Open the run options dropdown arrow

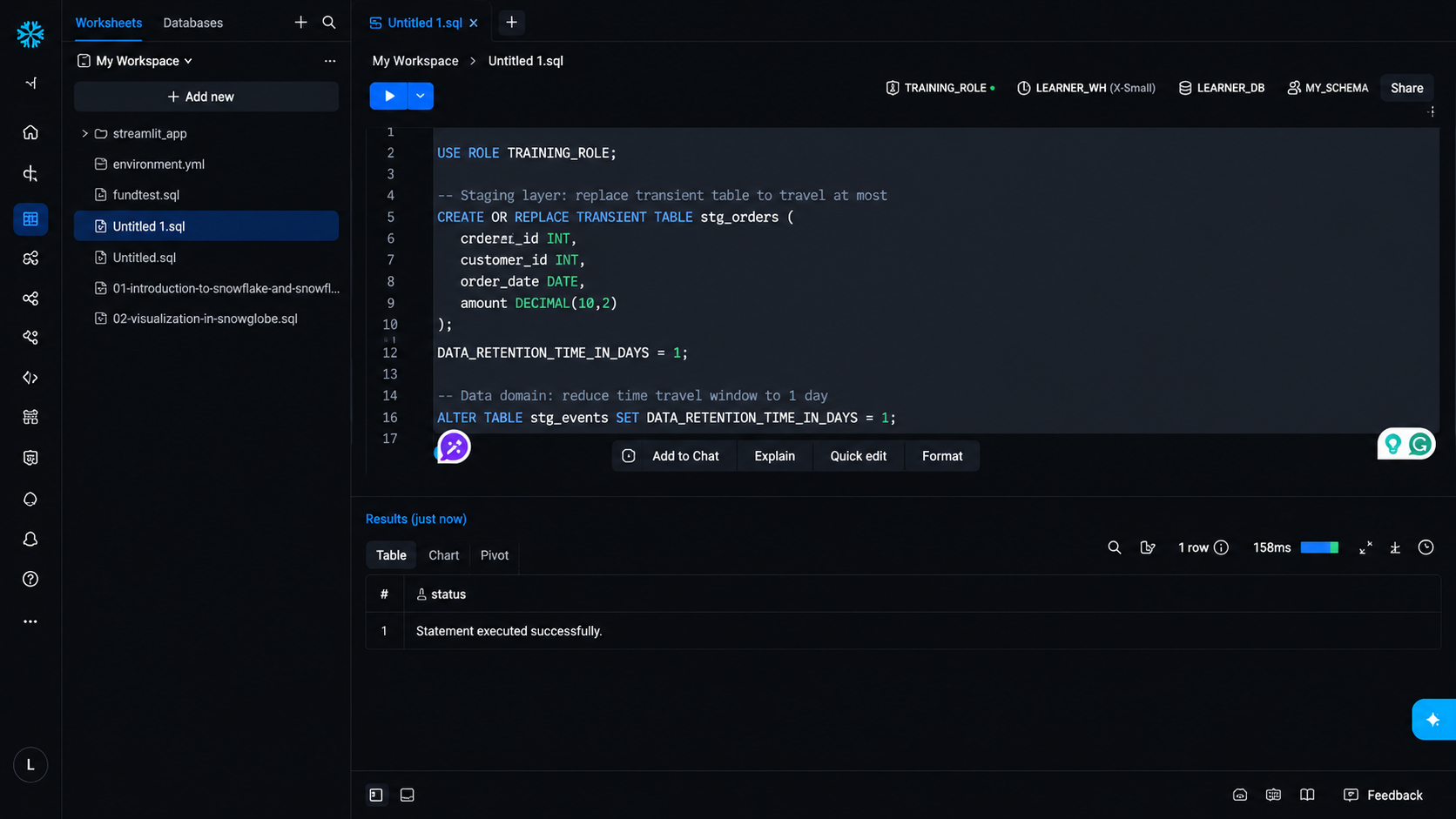[x=421, y=96]
